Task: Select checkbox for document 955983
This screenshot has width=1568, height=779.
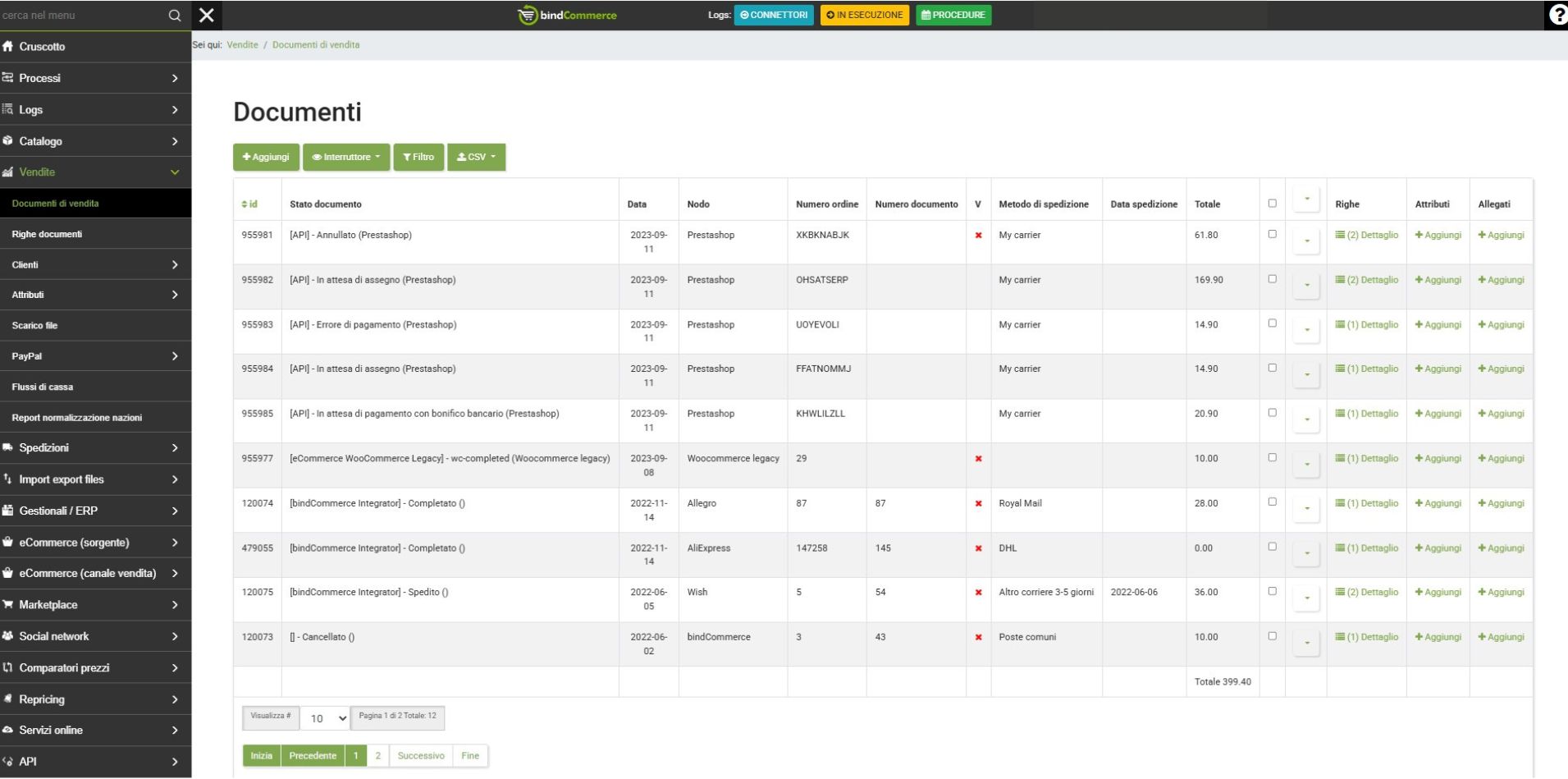Action: pyautogui.click(x=1272, y=323)
